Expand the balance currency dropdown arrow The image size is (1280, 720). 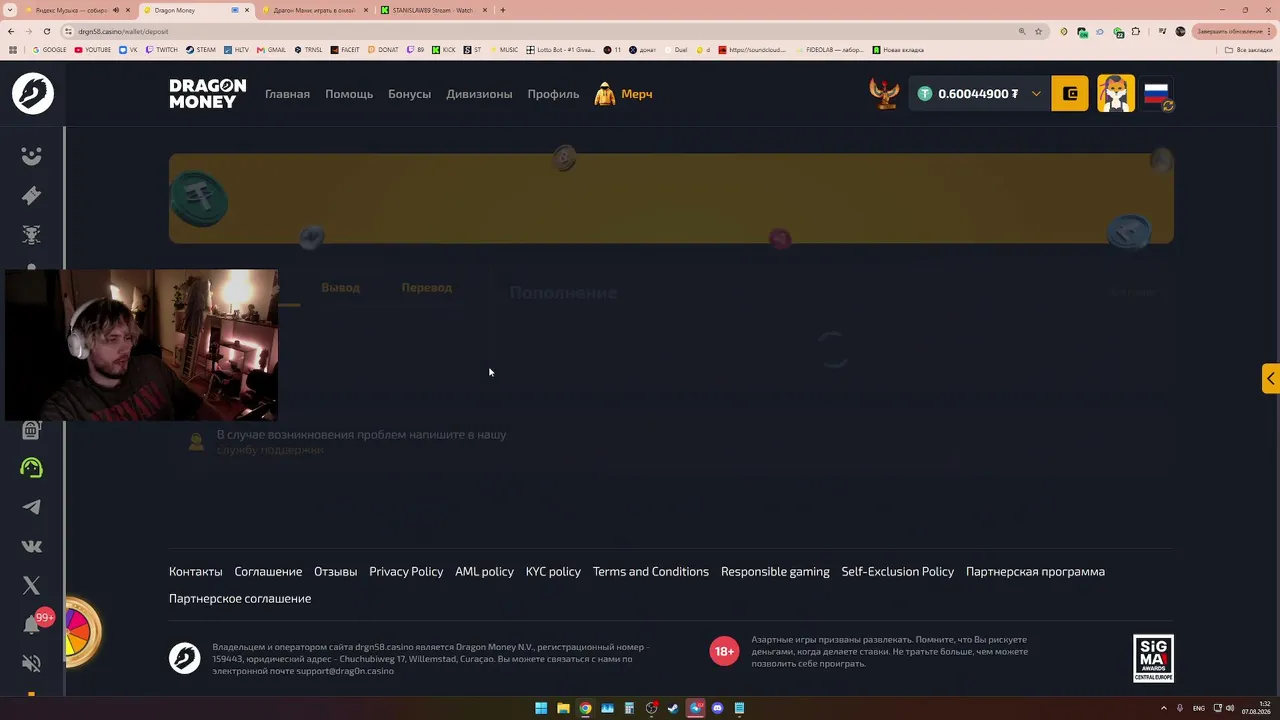[x=1036, y=94]
